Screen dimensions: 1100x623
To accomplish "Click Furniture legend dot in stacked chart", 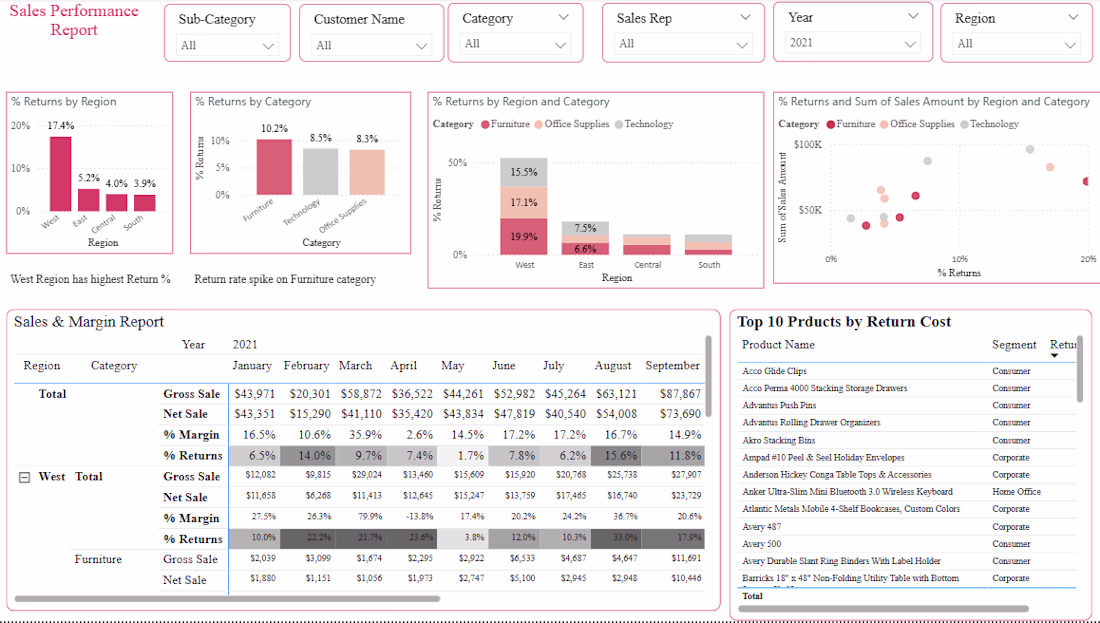I will (x=485, y=124).
